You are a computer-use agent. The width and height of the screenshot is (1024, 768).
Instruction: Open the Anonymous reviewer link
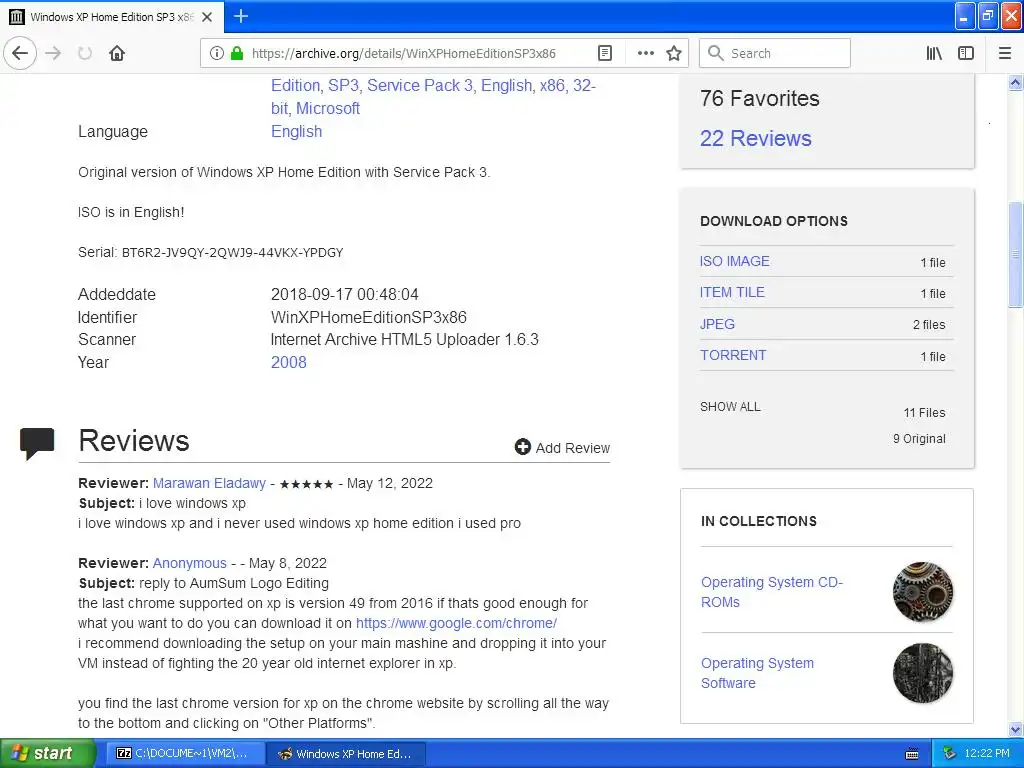pyautogui.click(x=189, y=563)
